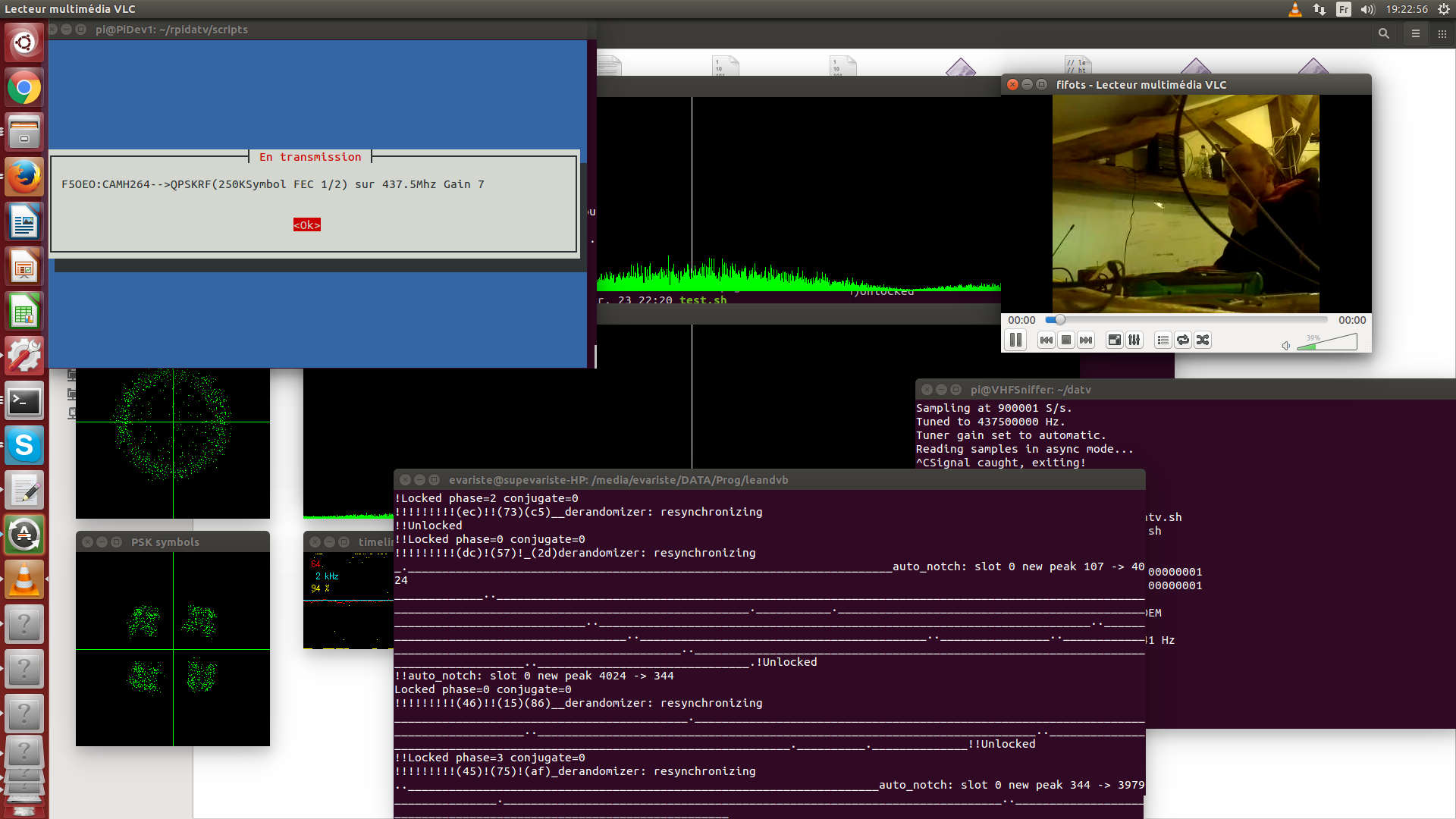Adjust the VLC volume slider
Viewport: 1456px width, 819px height.
pyautogui.click(x=1326, y=343)
